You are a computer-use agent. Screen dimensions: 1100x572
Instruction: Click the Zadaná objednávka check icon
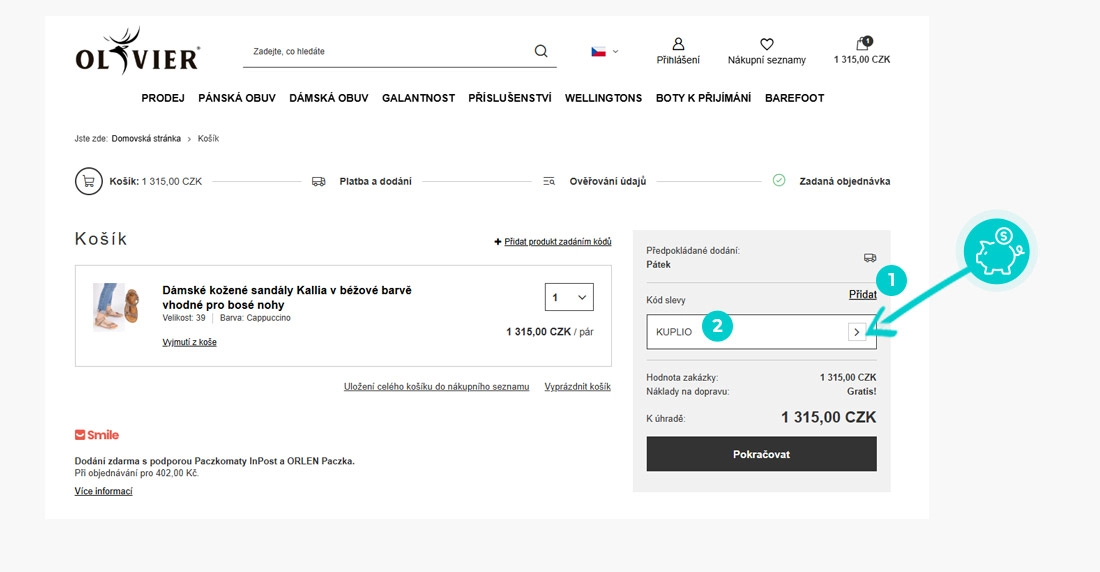779,180
